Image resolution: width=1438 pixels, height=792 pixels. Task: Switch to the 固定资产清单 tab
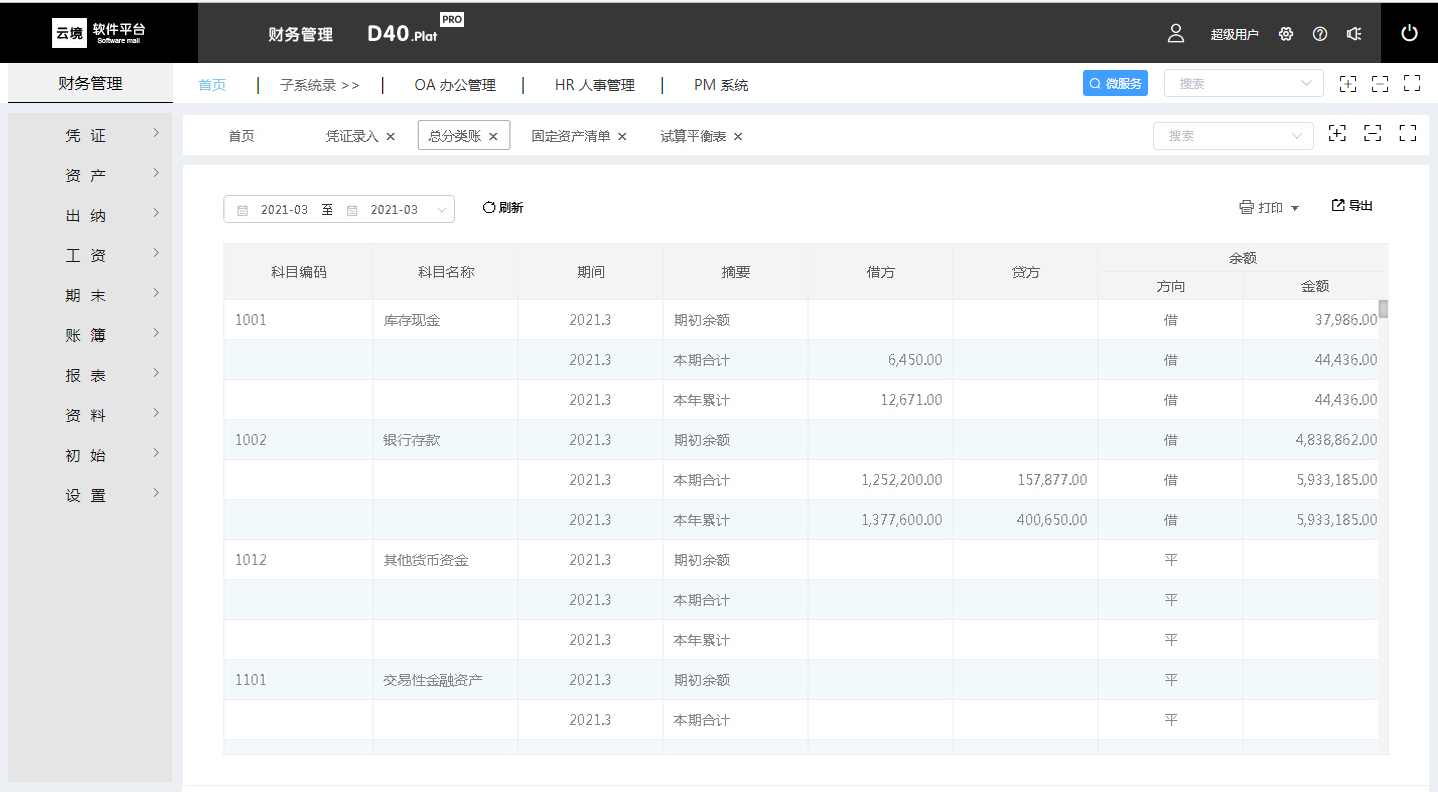click(570, 136)
